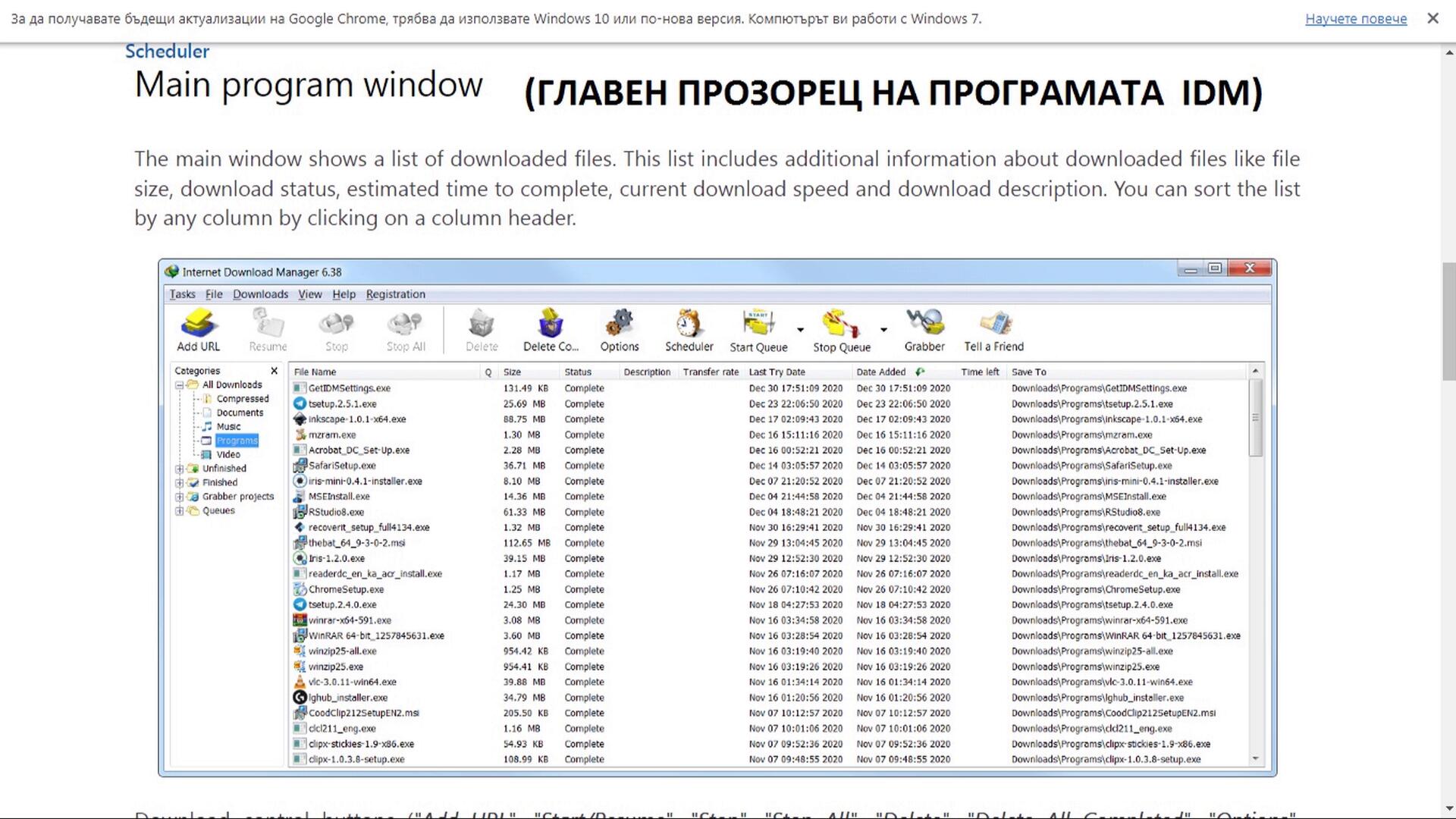Open the File menu
The width and height of the screenshot is (1456, 819).
point(214,294)
